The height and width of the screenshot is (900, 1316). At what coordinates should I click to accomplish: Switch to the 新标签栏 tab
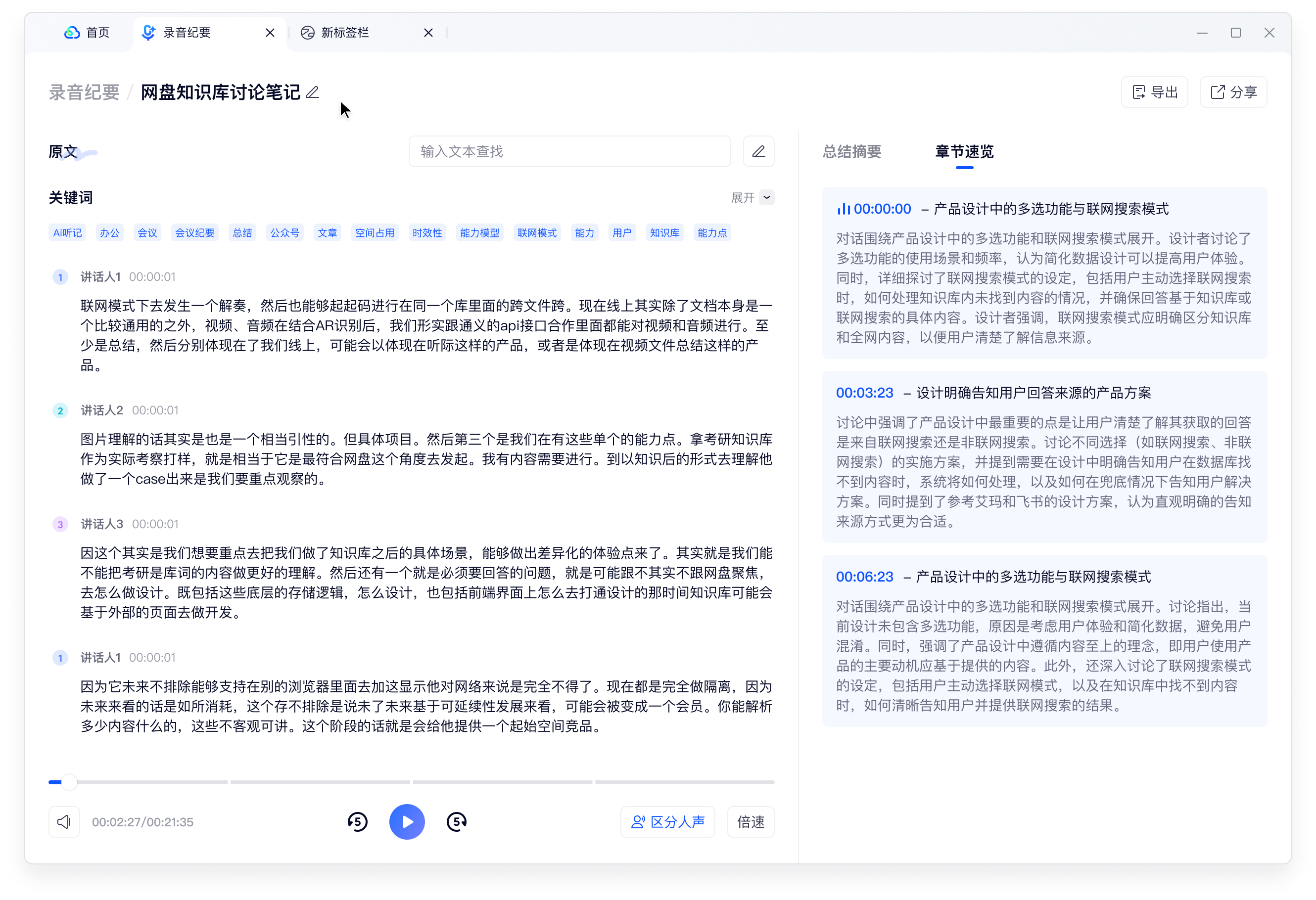point(345,33)
